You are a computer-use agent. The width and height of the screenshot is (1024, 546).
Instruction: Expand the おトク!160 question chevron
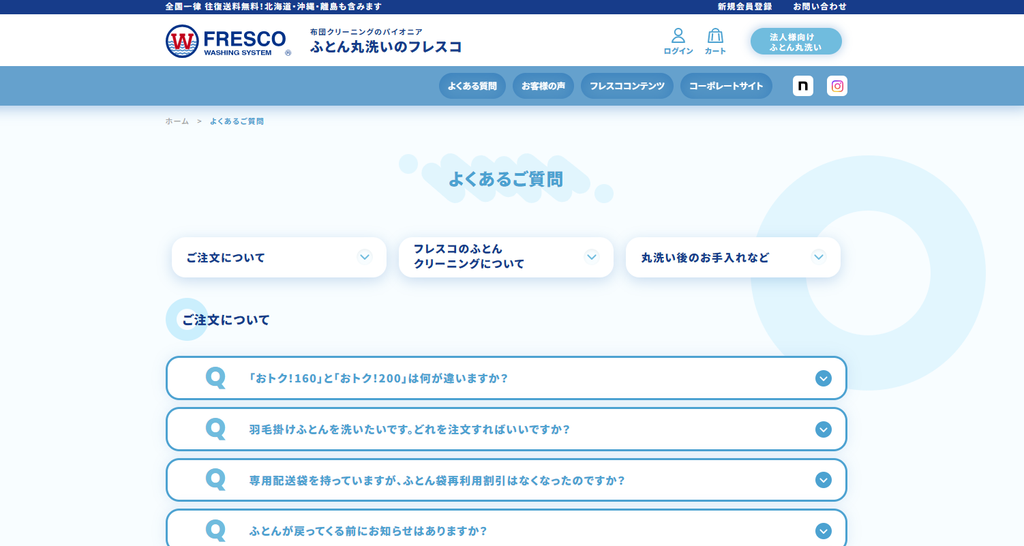click(823, 378)
